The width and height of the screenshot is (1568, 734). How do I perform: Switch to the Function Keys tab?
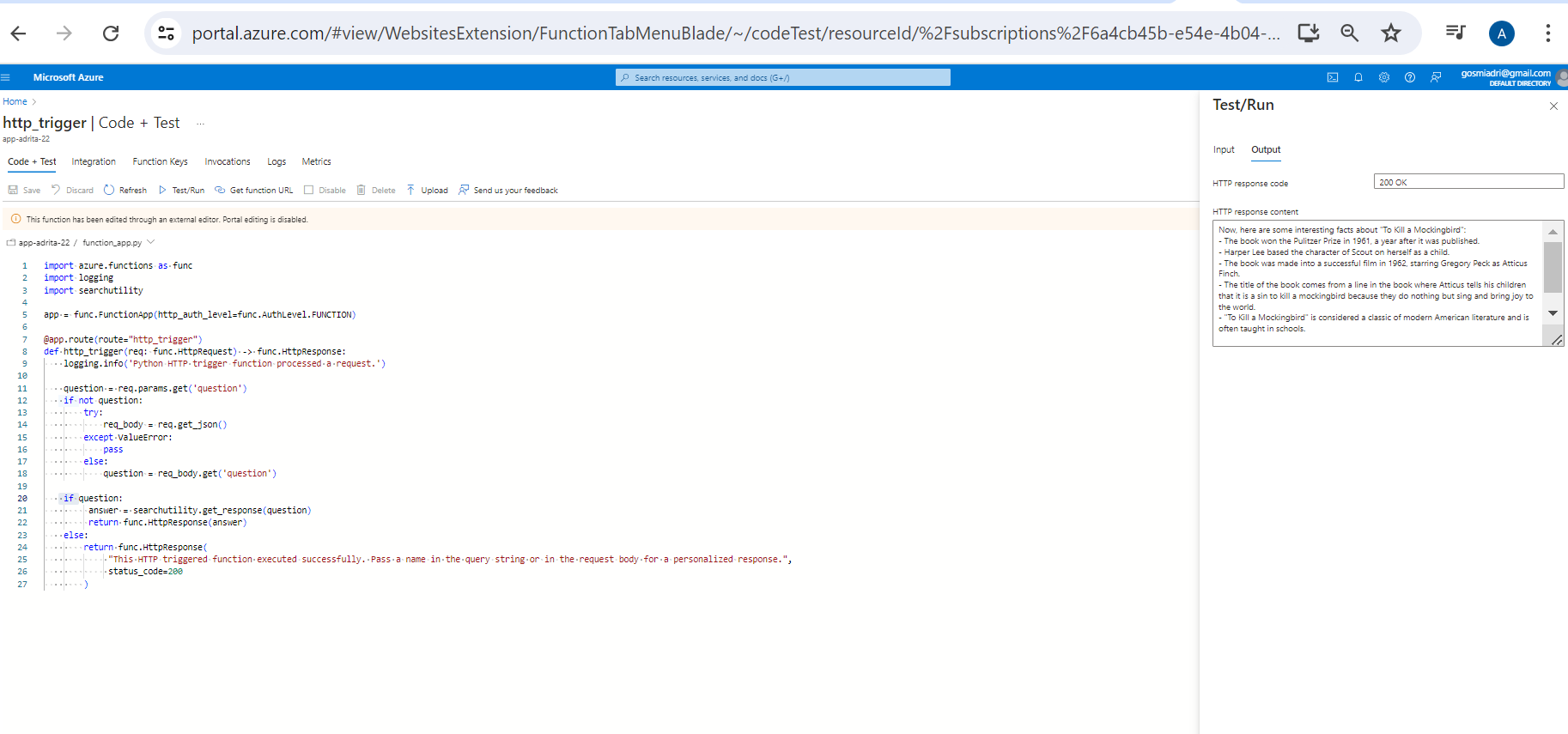(x=160, y=161)
